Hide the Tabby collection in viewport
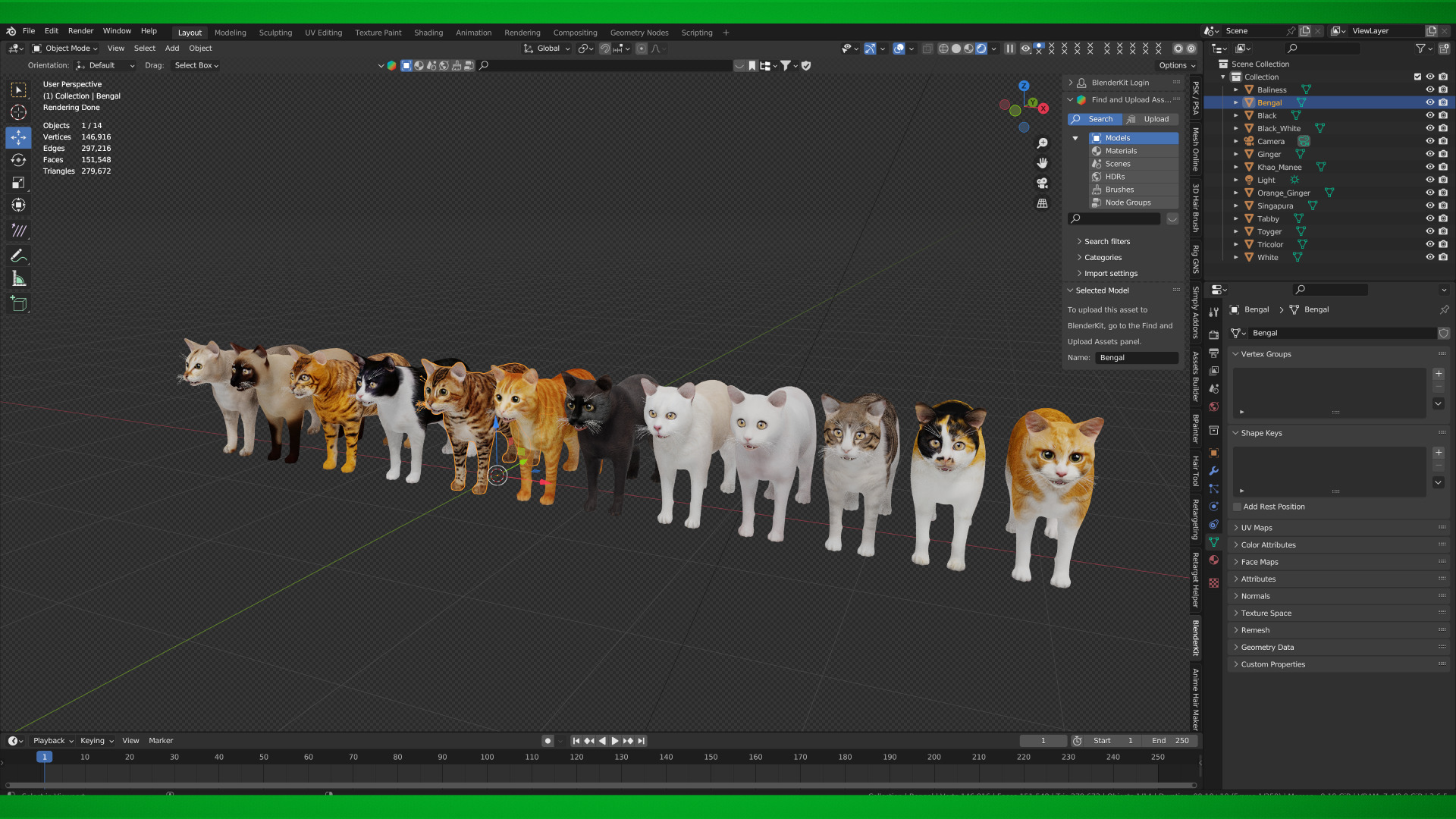Screen dimensions: 1456x819 point(1429,218)
